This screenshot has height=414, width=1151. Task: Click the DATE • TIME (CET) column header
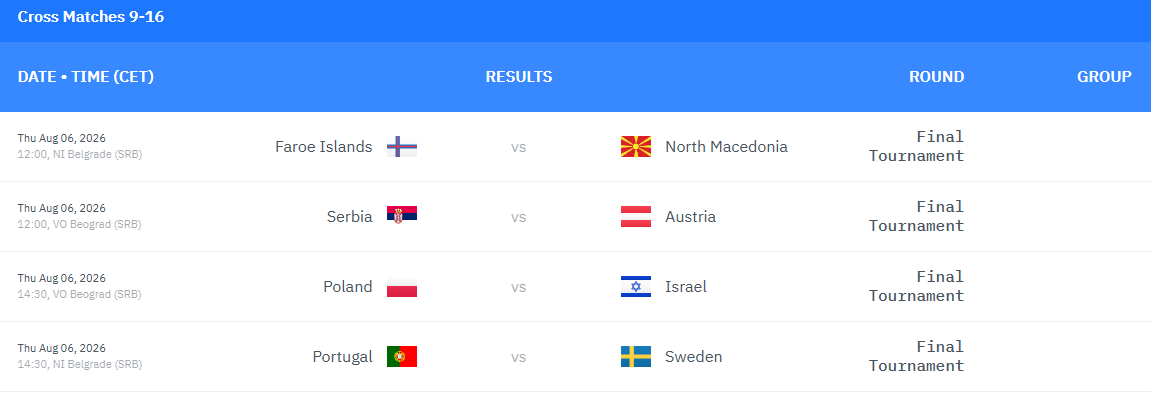pos(86,77)
